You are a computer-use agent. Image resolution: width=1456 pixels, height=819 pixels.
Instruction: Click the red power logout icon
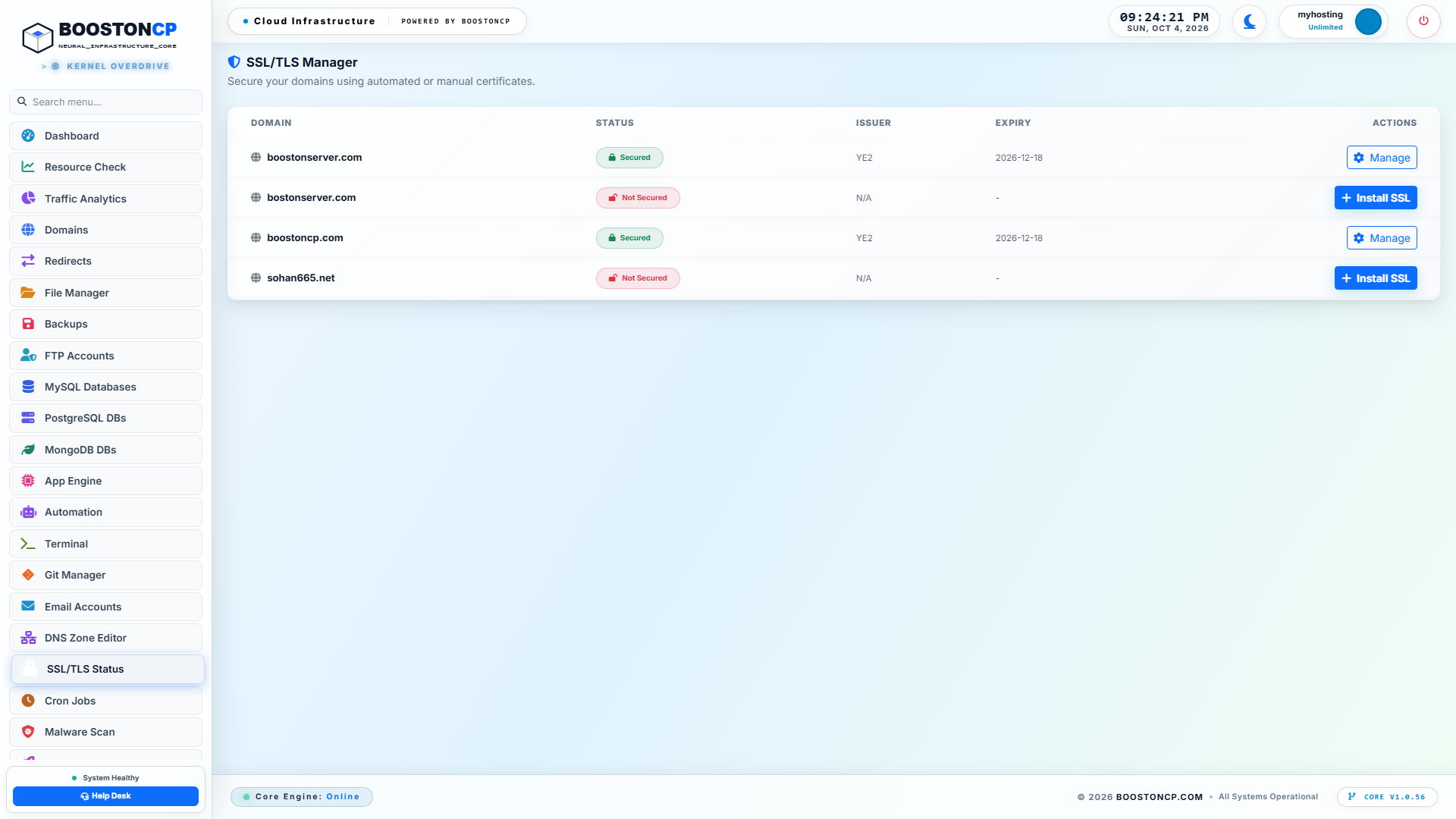1423,21
